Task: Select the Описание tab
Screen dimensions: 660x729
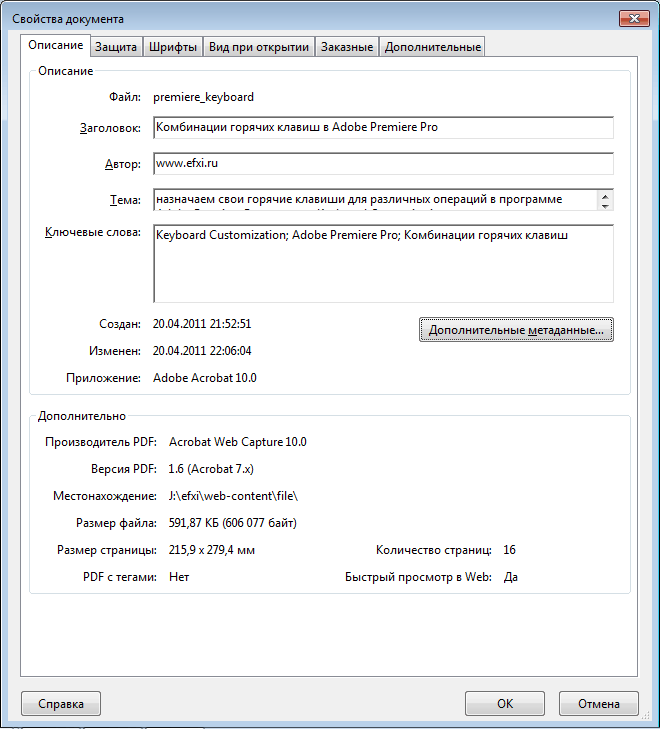Action: [56, 45]
